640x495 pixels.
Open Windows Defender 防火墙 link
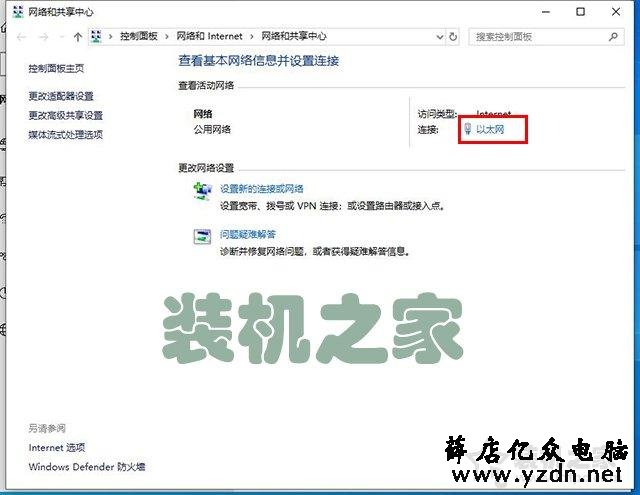click(x=87, y=466)
